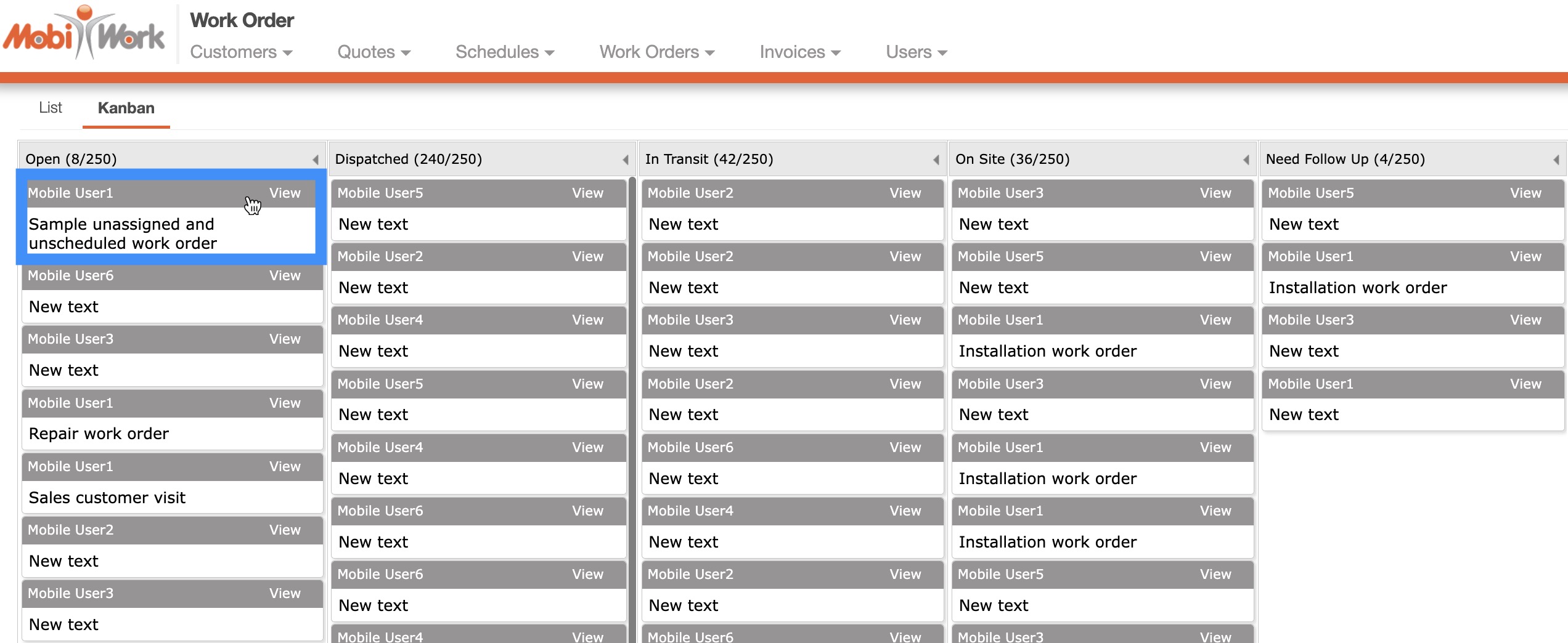1568x643 pixels.
Task: View the Sample unassigned work order card
Action: click(x=285, y=193)
